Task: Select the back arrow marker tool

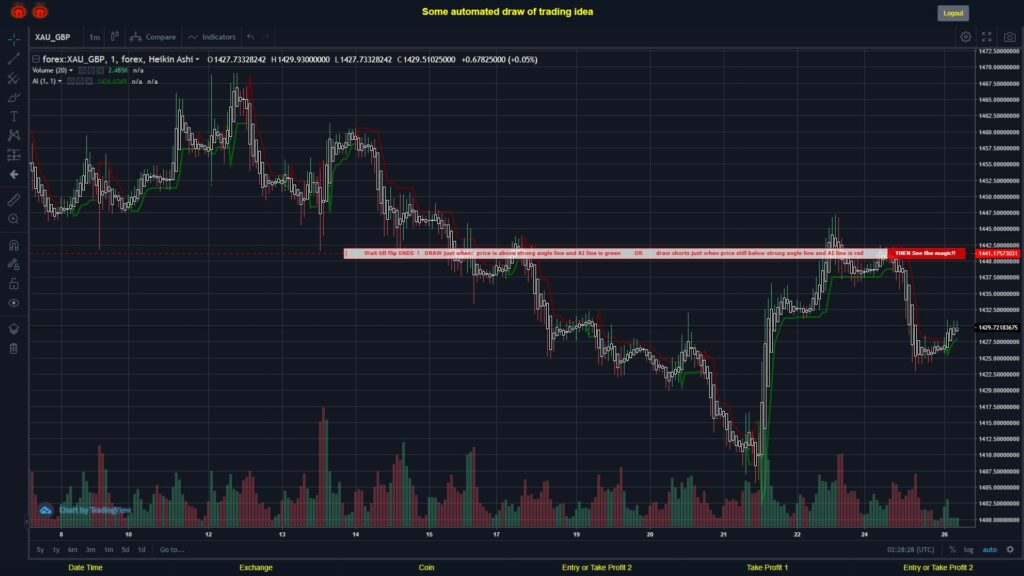Action: pos(14,174)
